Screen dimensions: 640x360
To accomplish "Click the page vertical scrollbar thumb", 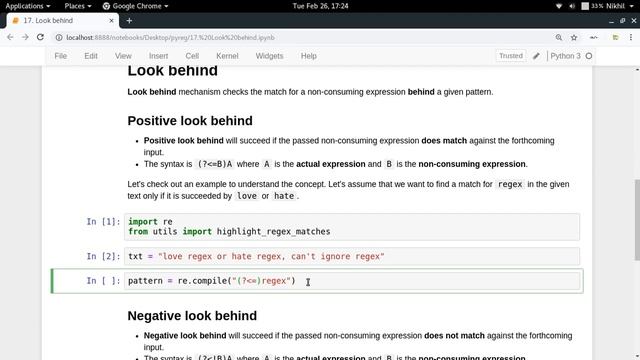I will pyautogui.click(x=637, y=219).
